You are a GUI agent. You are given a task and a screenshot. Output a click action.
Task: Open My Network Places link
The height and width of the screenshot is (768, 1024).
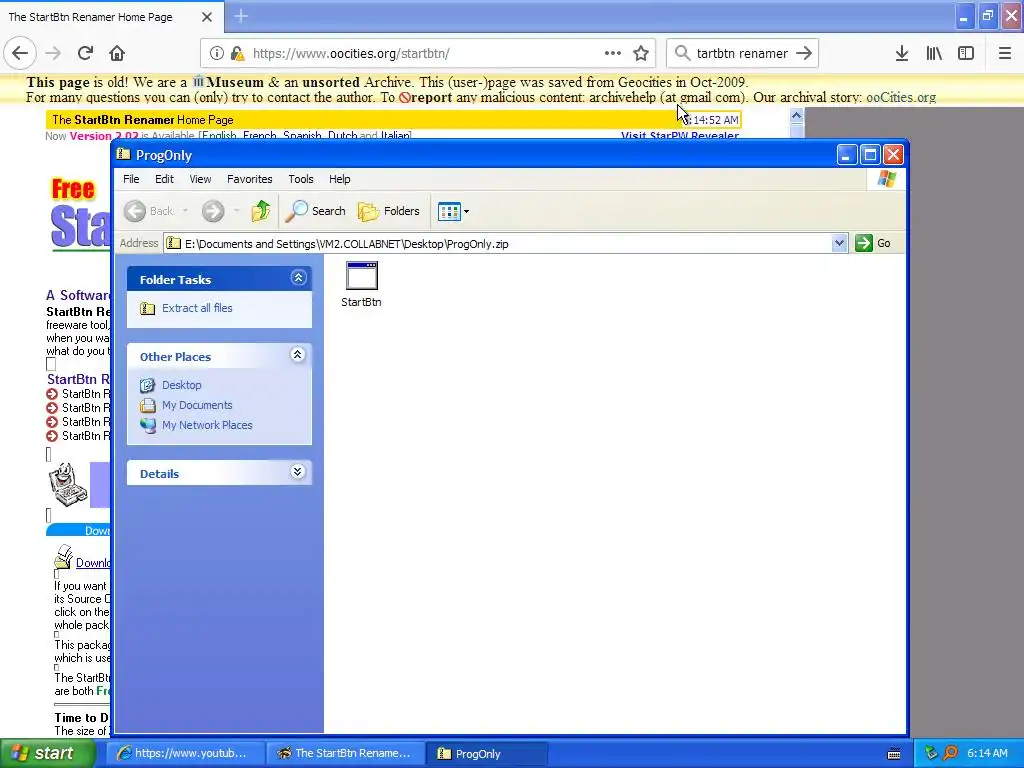[207, 425]
